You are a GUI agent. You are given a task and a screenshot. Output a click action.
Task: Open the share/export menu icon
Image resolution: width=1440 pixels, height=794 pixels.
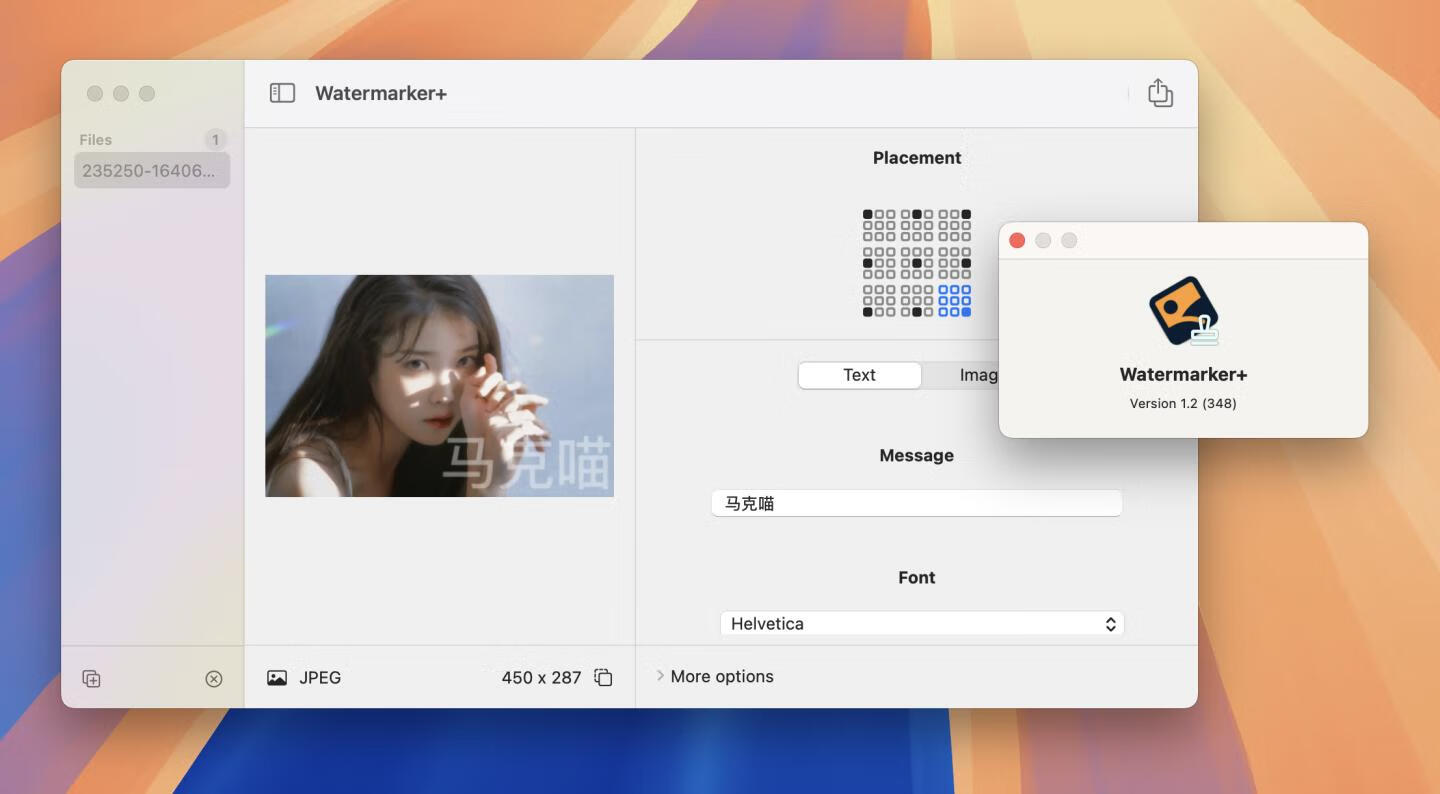(x=1160, y=93)
